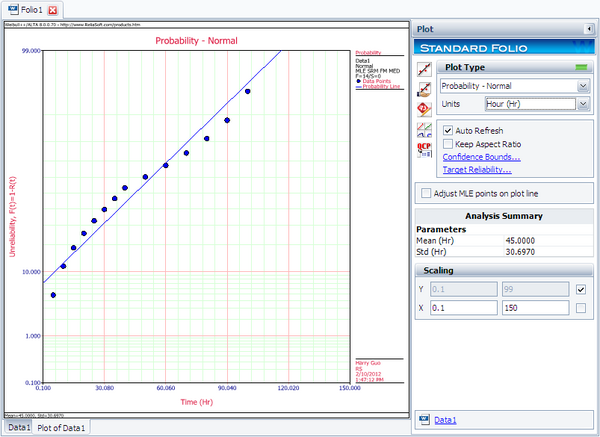Click the Unreliability Y-axis label
The width and height of the screenshot is (600, 437).
tap(12, 217)
